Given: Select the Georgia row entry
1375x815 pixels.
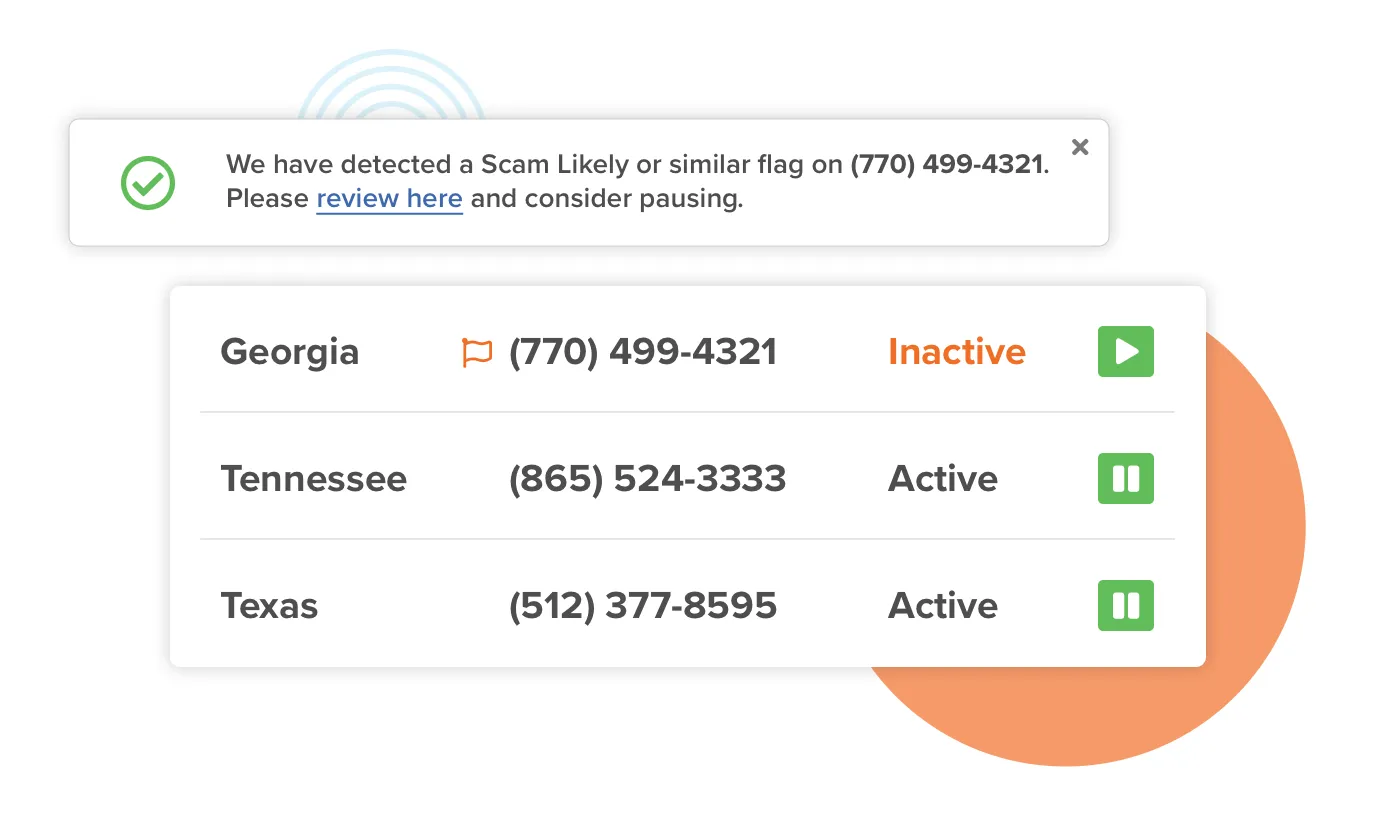Looking at the screenshot, I should click(290, 351).
